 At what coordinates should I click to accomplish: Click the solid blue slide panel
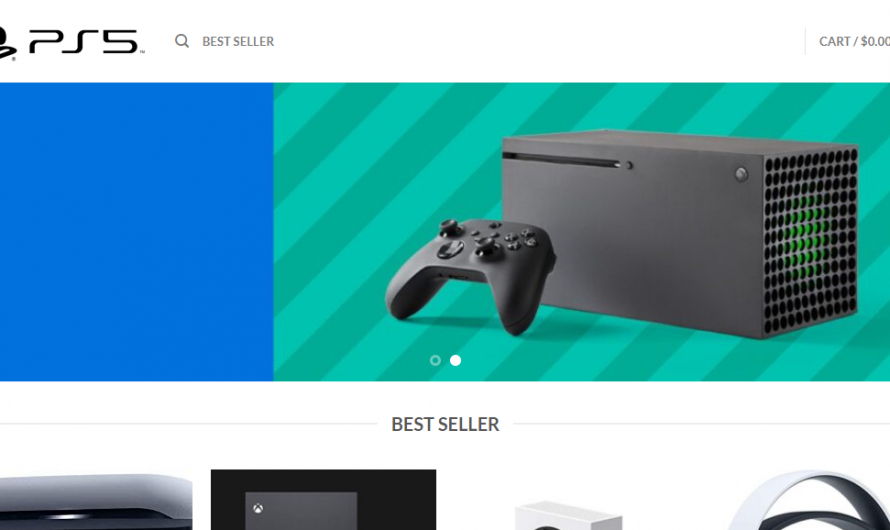136,232
